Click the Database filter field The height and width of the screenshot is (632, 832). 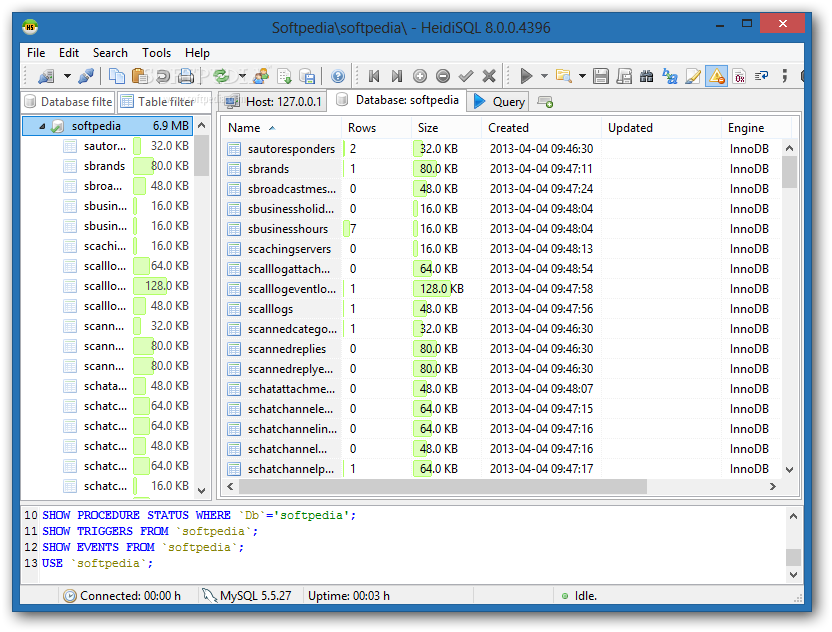pyautogui.click(x=68, y=101)
